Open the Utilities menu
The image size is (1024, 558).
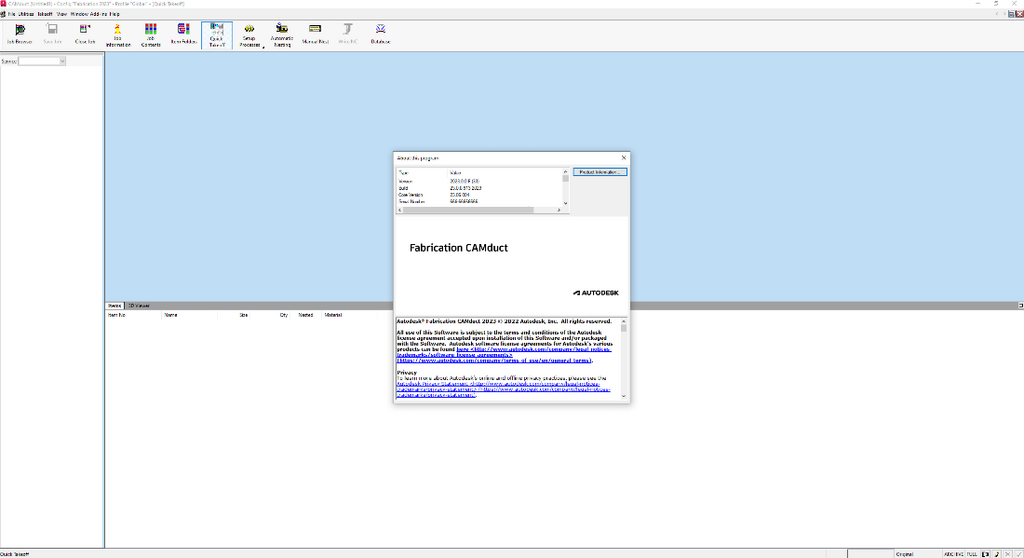pyautogui.click(x=26, y=14)
